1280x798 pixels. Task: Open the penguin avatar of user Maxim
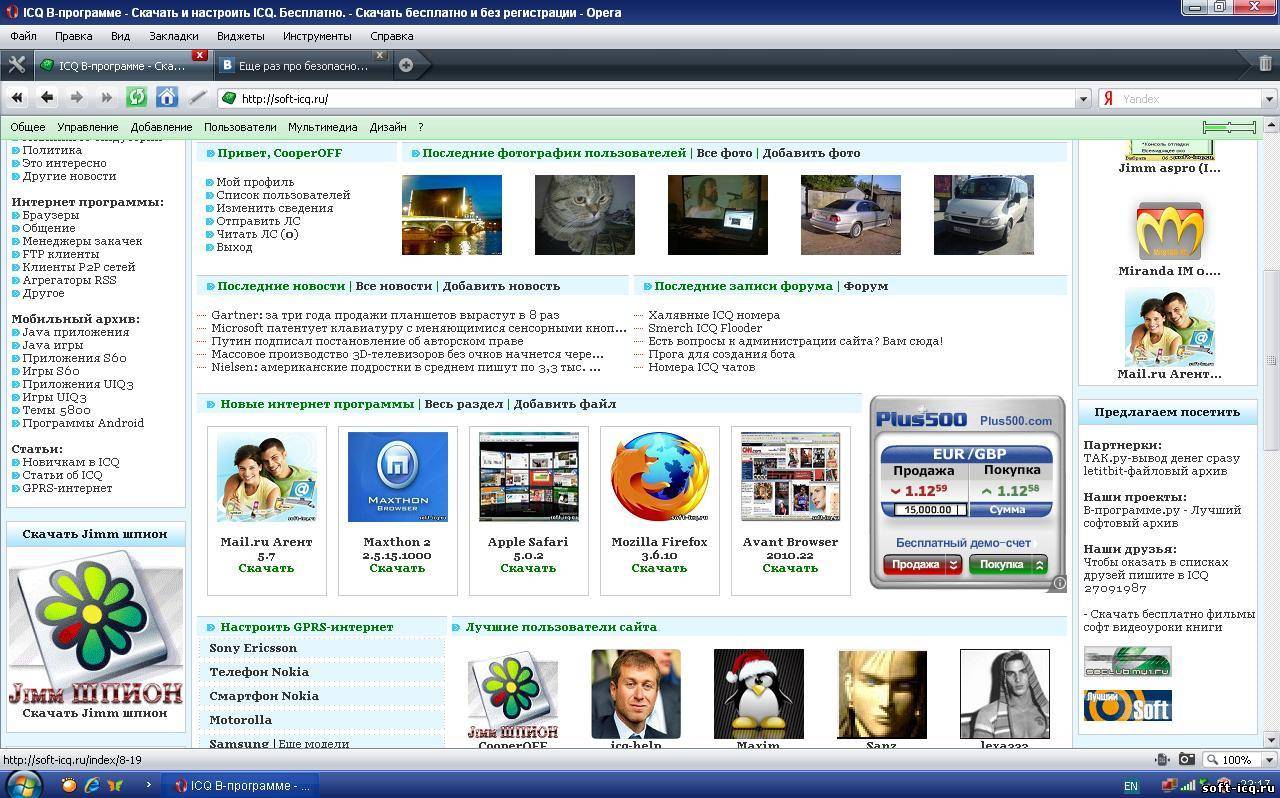(758, 694)
